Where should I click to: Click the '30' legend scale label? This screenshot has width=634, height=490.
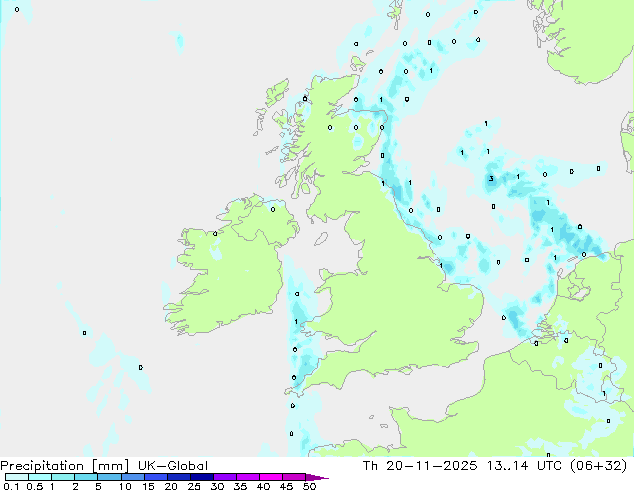(217, 486)
